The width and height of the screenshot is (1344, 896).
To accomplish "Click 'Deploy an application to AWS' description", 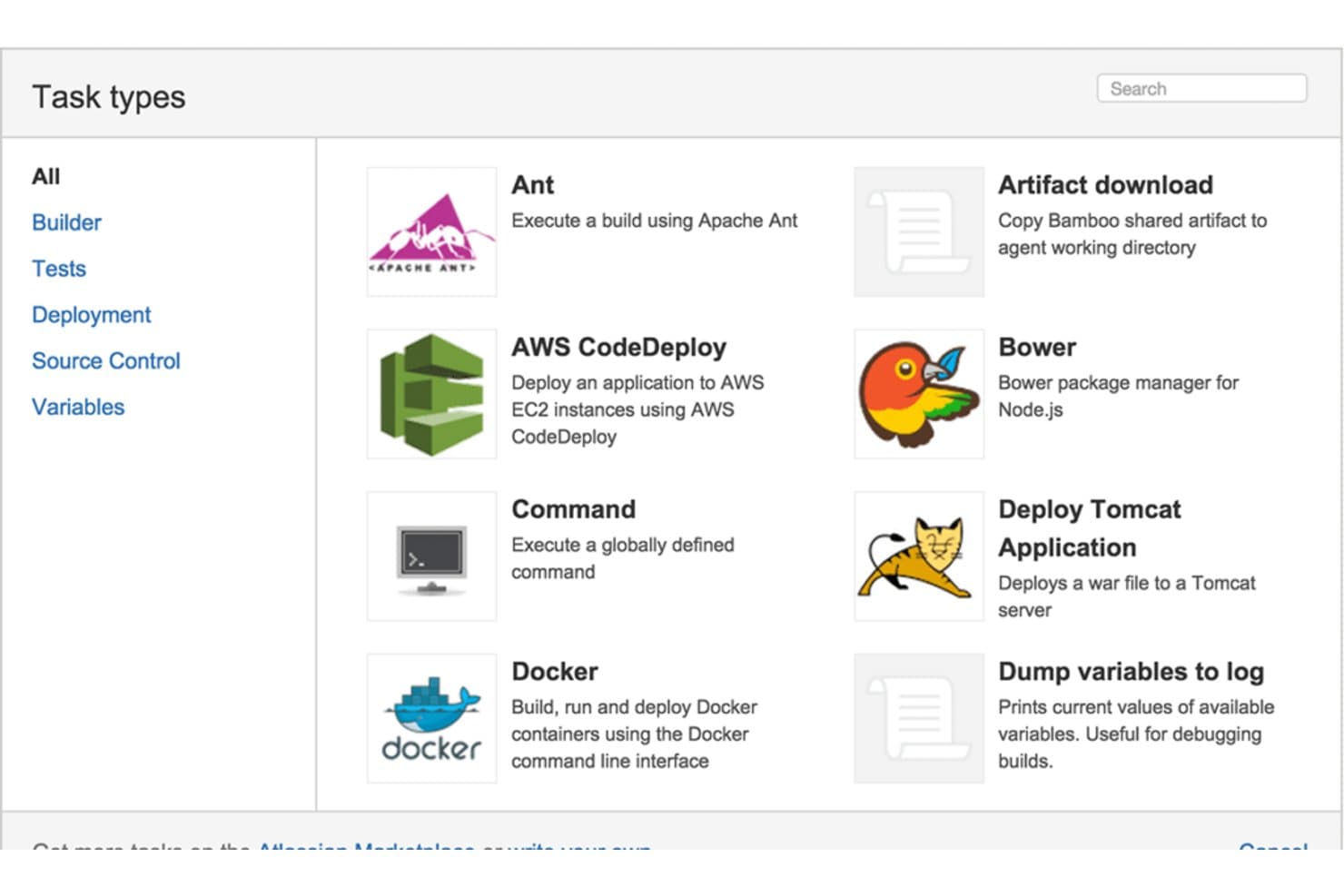I will pyautogui.click(x=637, y=409).
